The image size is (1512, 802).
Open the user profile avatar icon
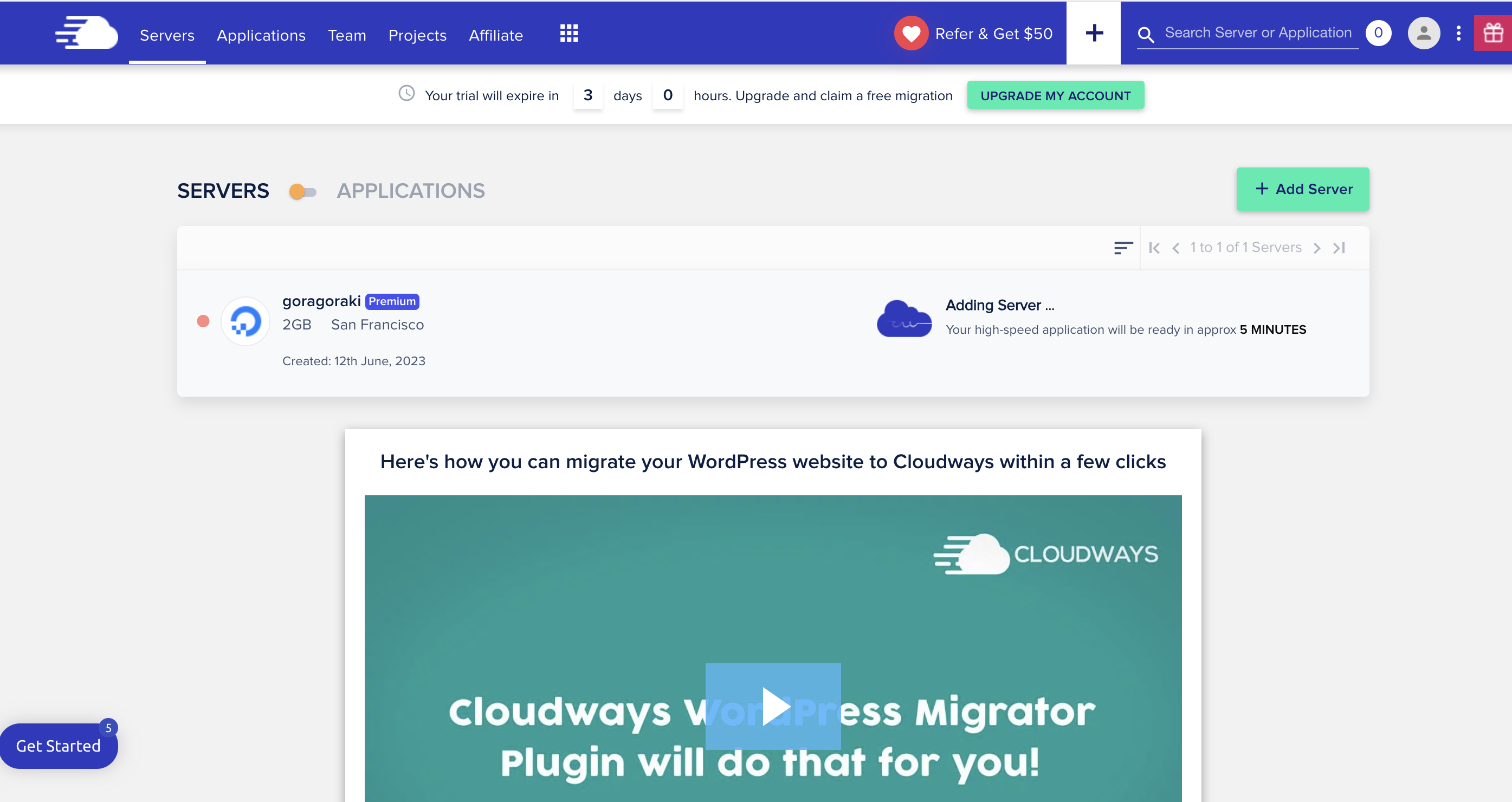click(x=1423, y=34)
